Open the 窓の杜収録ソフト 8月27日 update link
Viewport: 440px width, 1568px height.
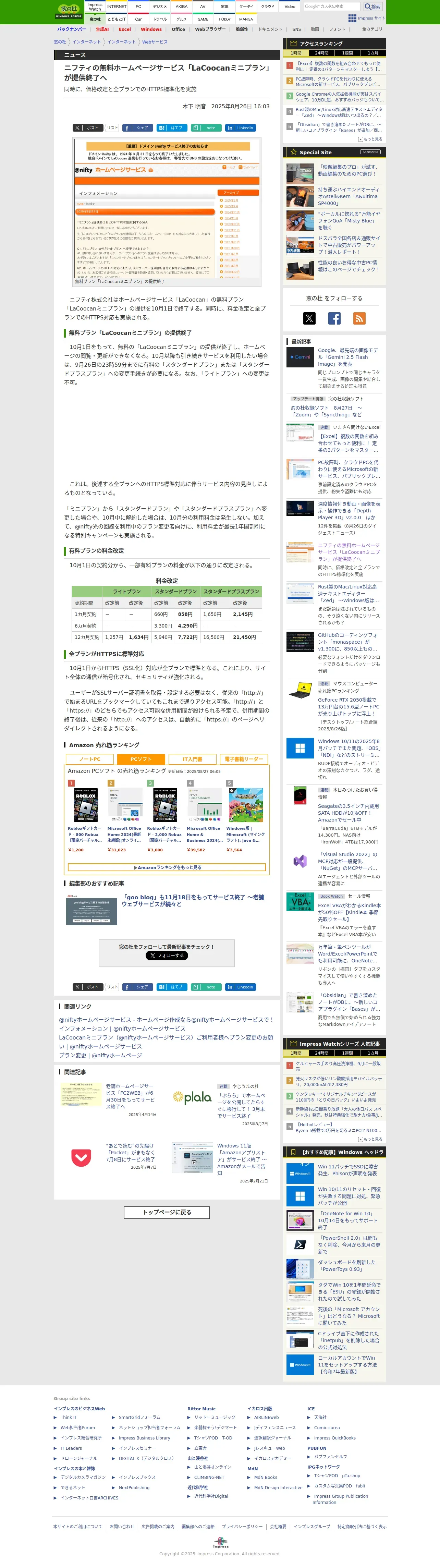(327, 411)
